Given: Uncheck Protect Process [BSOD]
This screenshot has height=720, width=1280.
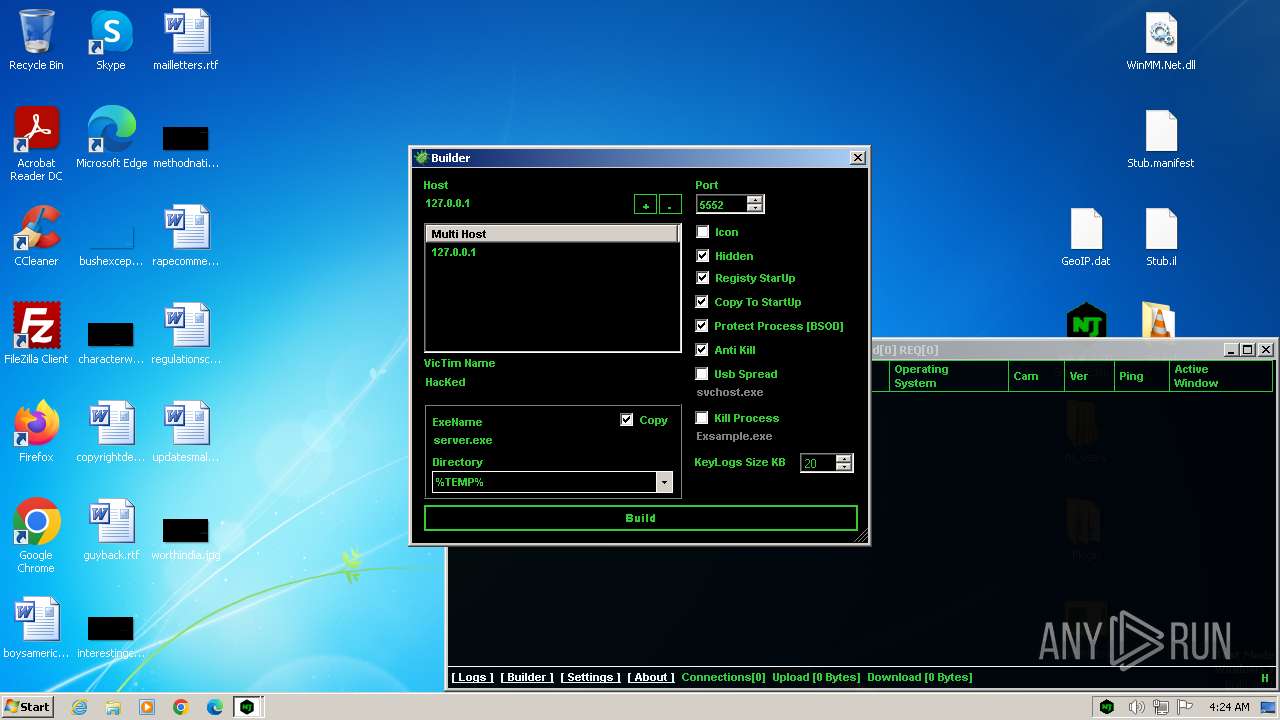Looking at the screenshot, I should (x=702, y=326).
